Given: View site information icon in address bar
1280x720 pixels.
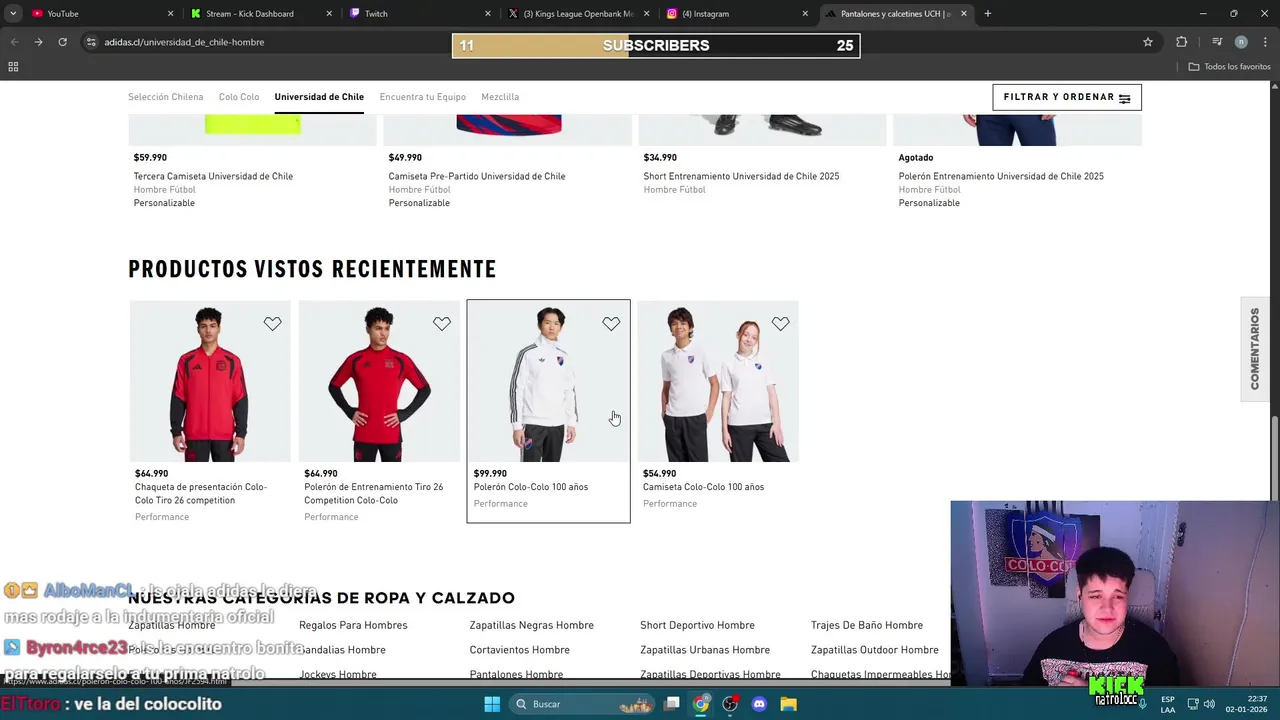Looking at the screenshot, I should click(x=91, y=42).
